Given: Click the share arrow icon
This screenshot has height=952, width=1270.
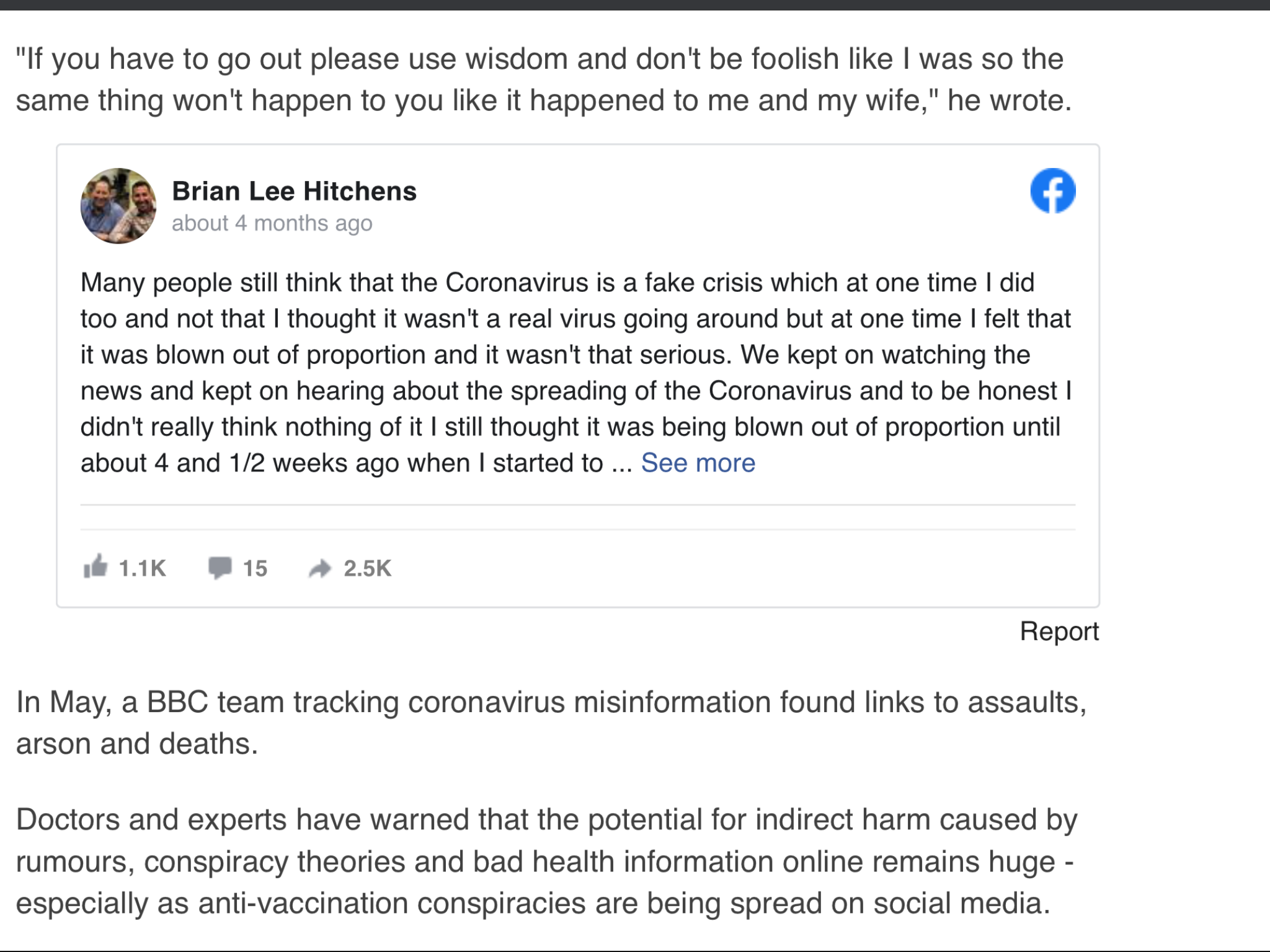Looking at the screenshot, I should [320, 568].
